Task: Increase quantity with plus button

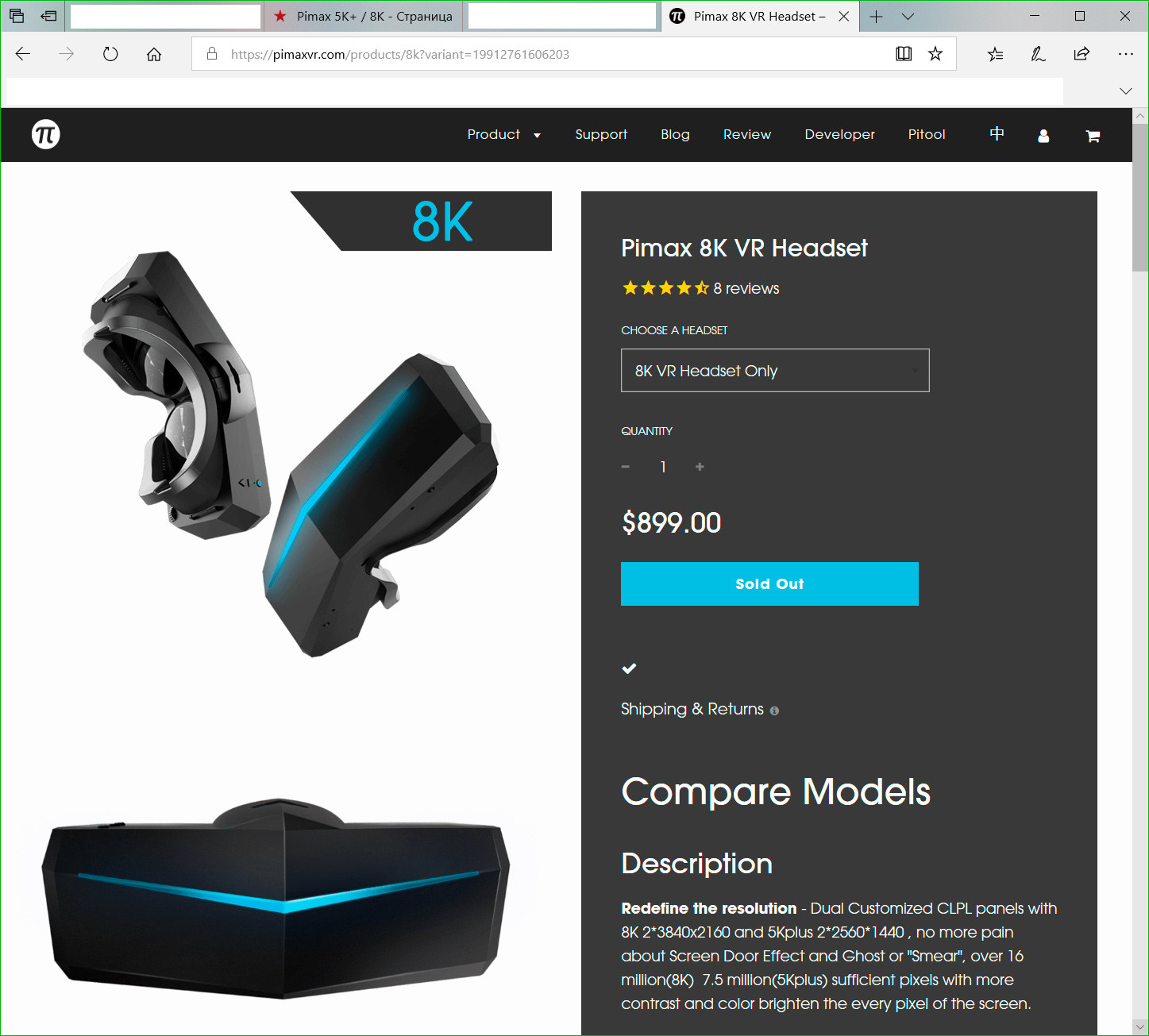Action: pos(700,467)
